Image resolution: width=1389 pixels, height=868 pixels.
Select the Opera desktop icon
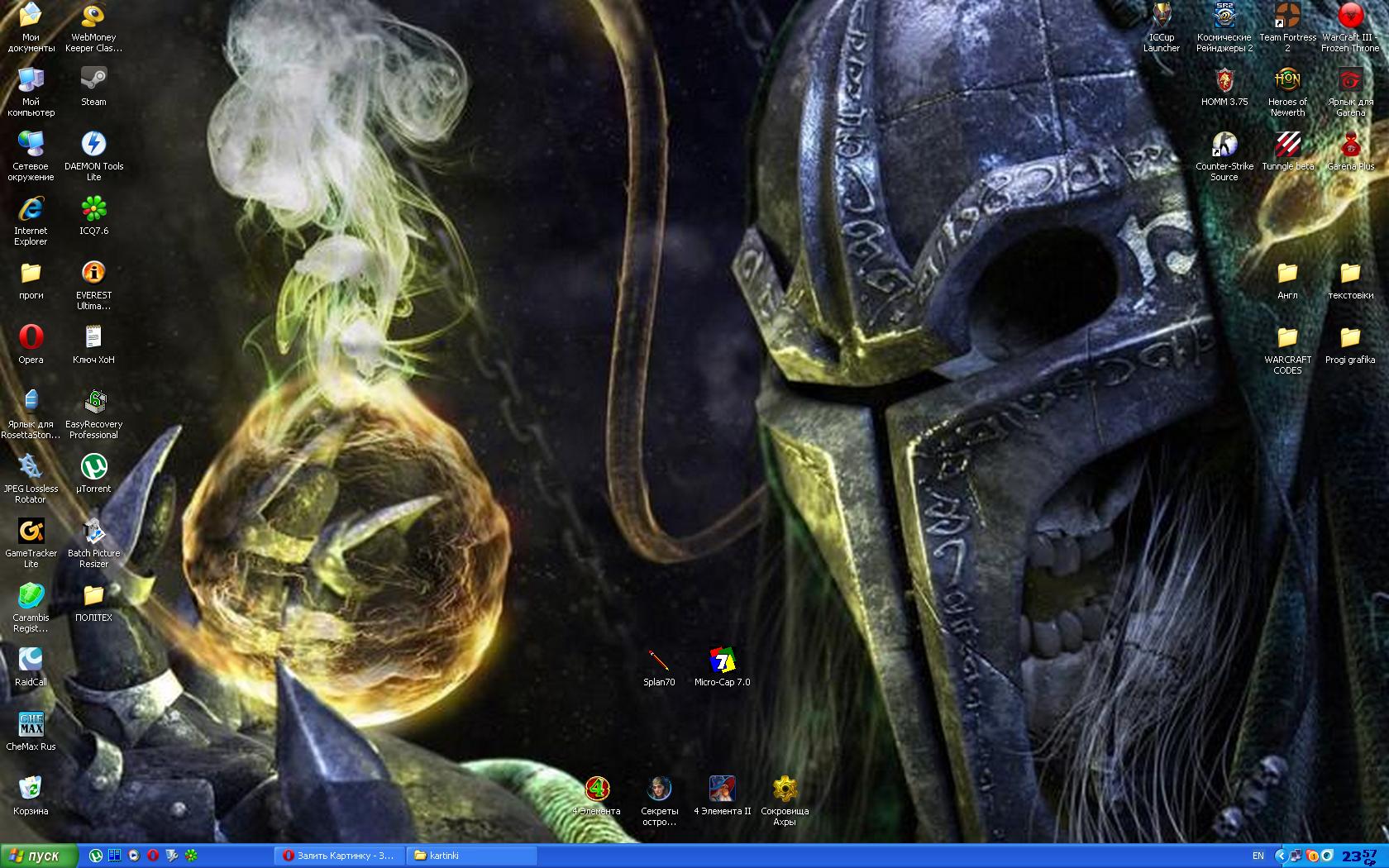click(31, 344)
